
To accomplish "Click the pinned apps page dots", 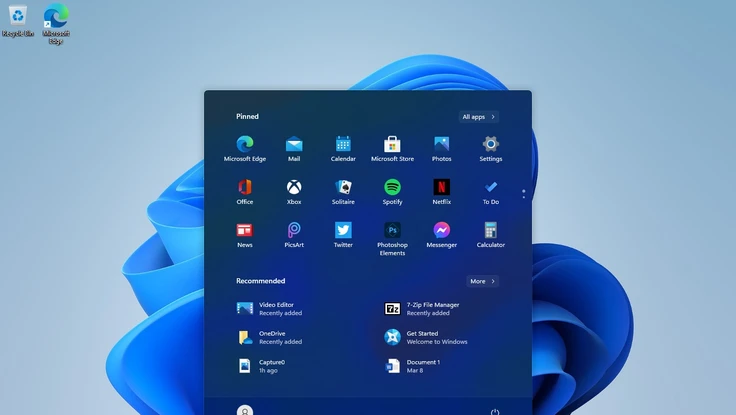I will coord(523,194).
